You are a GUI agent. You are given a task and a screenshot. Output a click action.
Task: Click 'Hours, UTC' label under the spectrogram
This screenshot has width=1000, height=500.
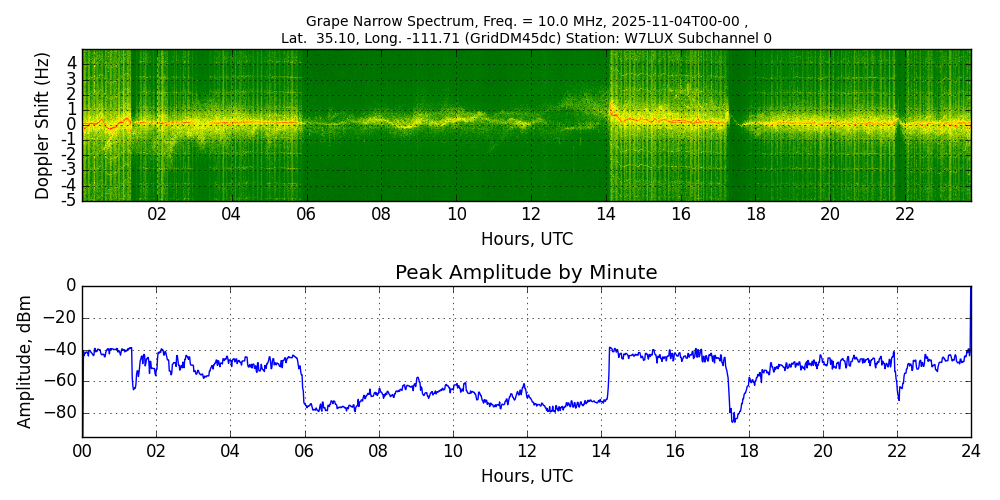coord(526,240)
